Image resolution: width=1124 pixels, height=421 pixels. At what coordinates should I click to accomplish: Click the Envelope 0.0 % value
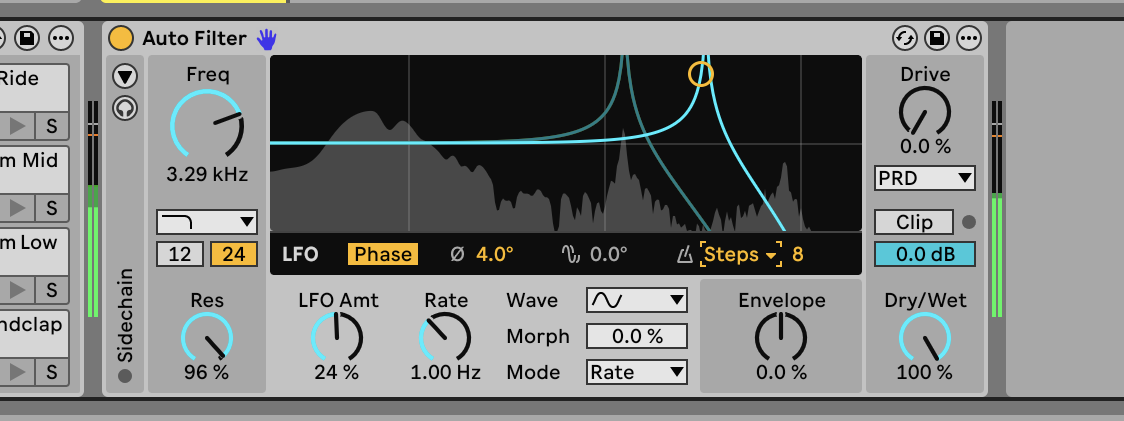pos(781,372)
